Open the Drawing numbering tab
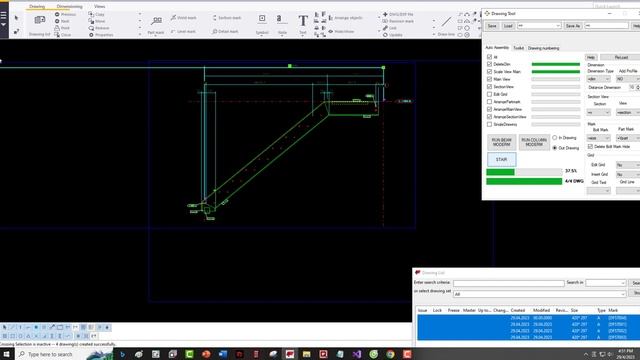The width and height of the screenshot is (640, 360). [543, 48]
